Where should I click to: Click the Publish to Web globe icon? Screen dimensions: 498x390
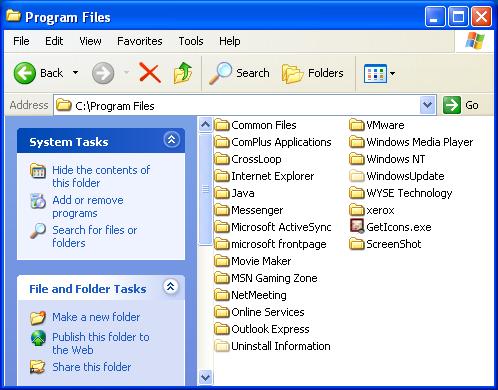click(39, 338)
